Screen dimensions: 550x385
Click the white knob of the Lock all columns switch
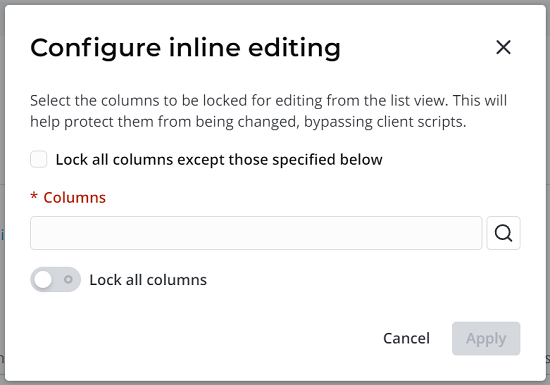(43, 280)
